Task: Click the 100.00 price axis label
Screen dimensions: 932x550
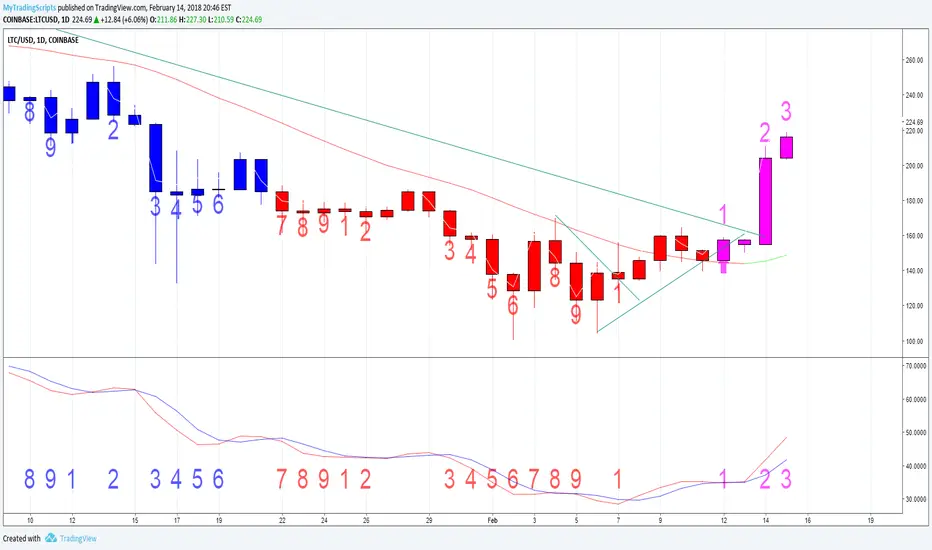Action: (x=914, y=341)
